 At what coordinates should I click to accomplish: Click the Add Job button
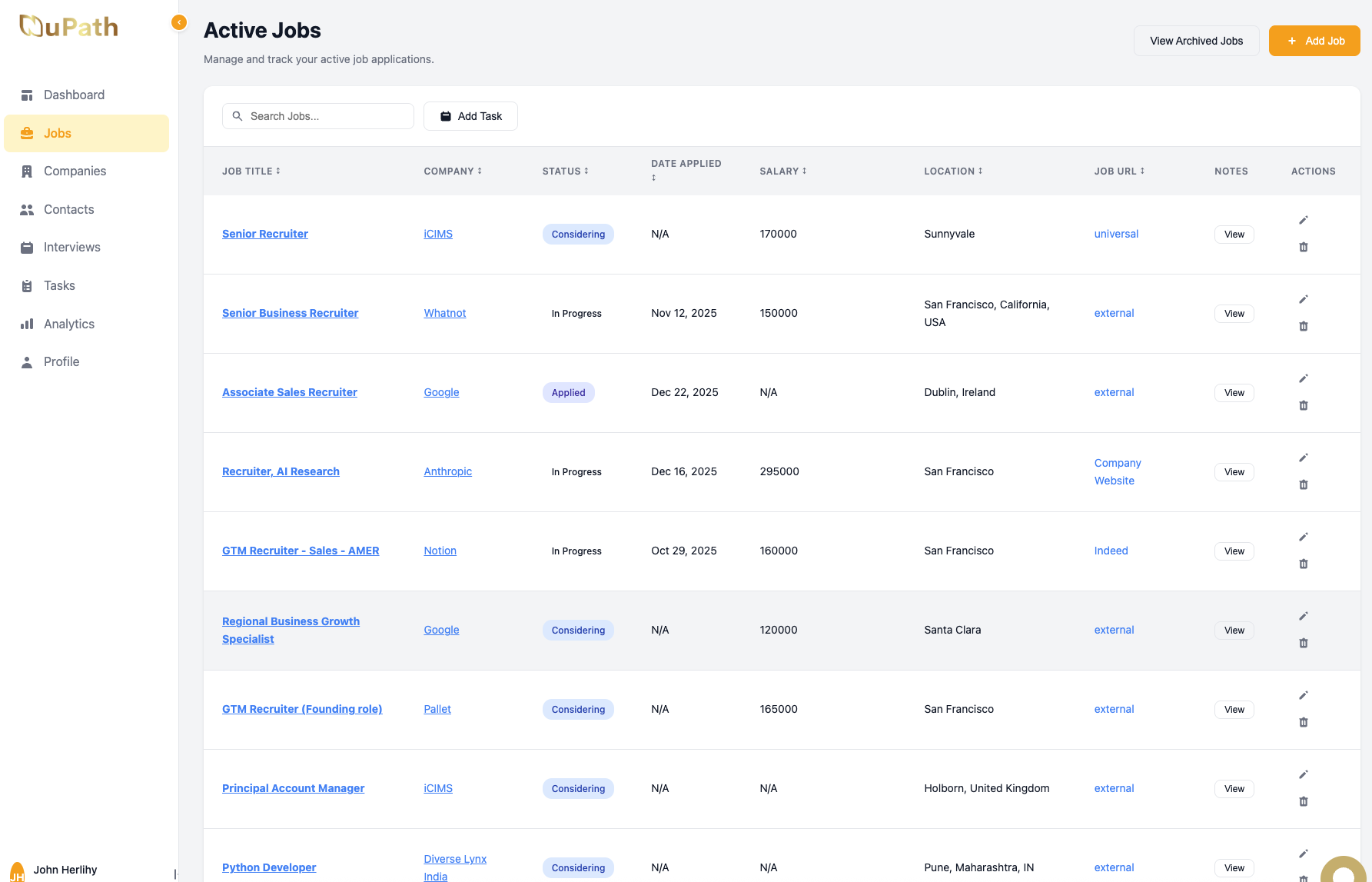(x=1314, y=41)
